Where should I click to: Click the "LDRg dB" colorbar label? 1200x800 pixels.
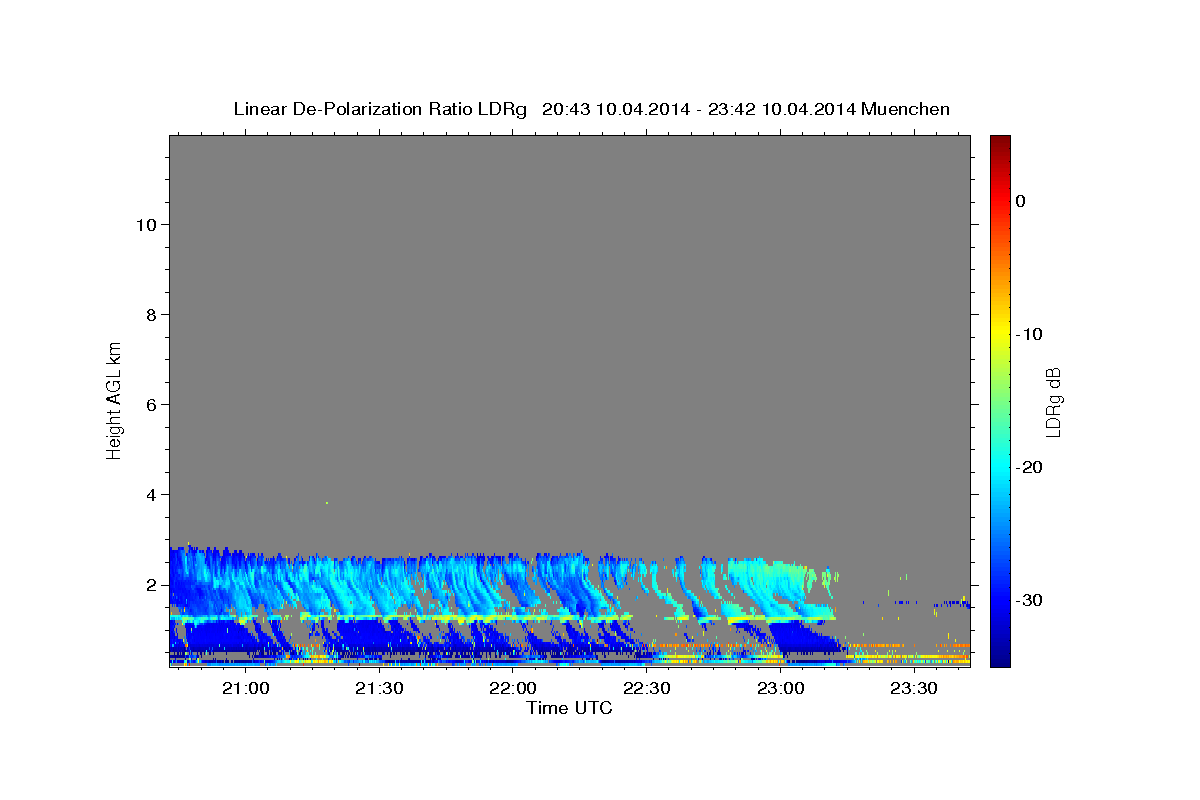point(1053,402)
